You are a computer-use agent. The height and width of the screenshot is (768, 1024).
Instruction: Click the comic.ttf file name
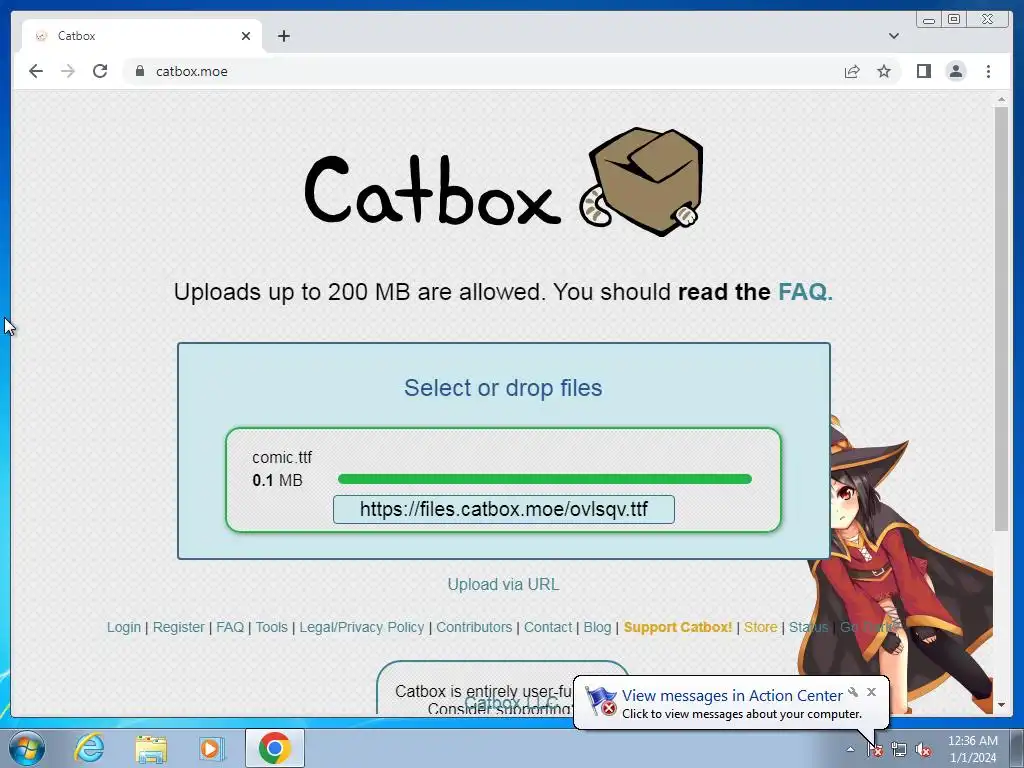pyautogui.click(x=282, y=457)
